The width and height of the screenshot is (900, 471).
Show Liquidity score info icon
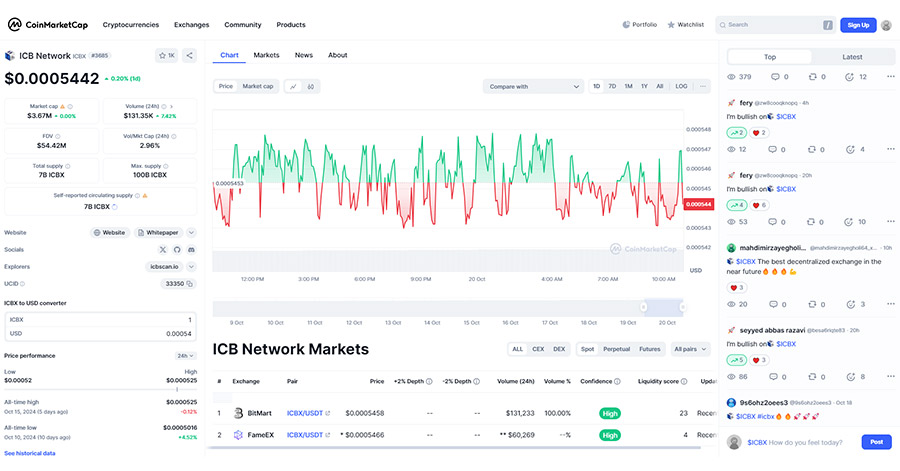684,382
